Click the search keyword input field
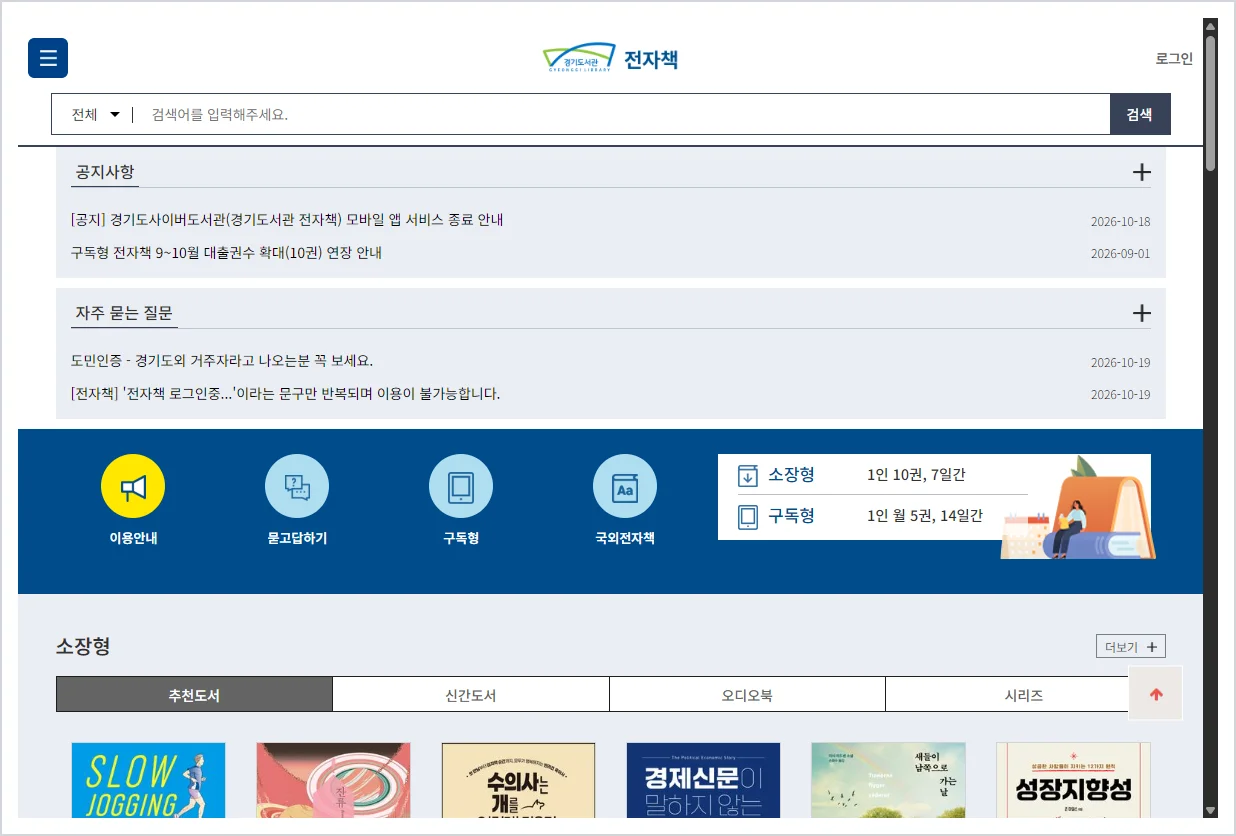1236x836 pixels. coord(623,114)
